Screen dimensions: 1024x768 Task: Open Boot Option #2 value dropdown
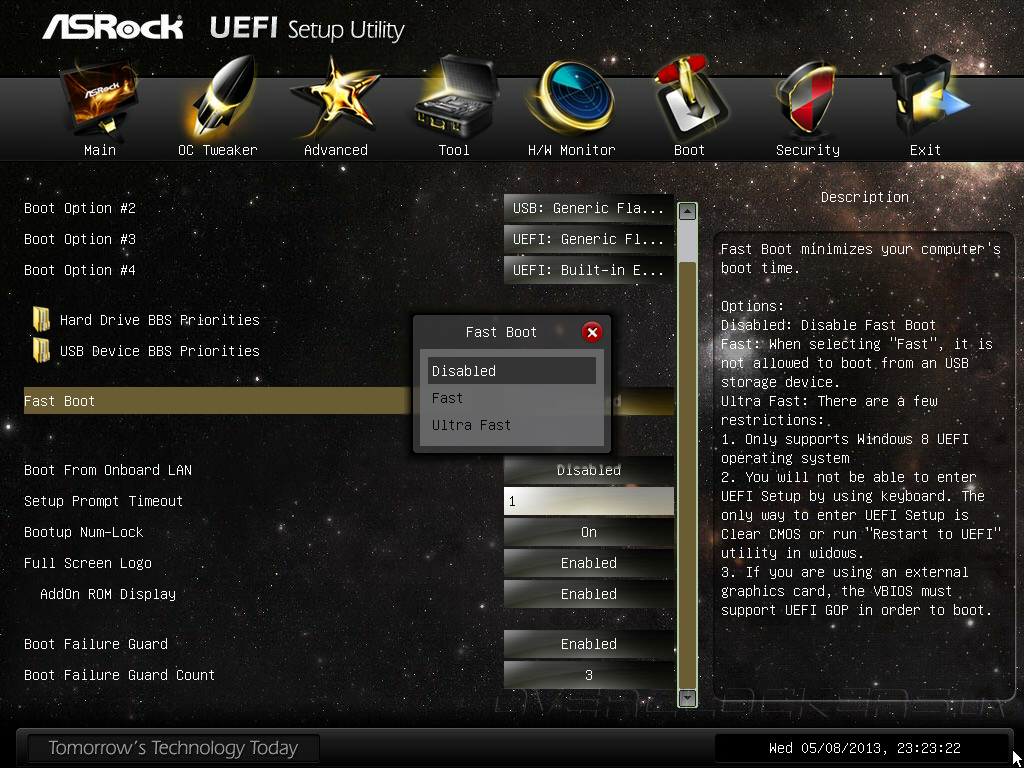[x=588, y=208]
